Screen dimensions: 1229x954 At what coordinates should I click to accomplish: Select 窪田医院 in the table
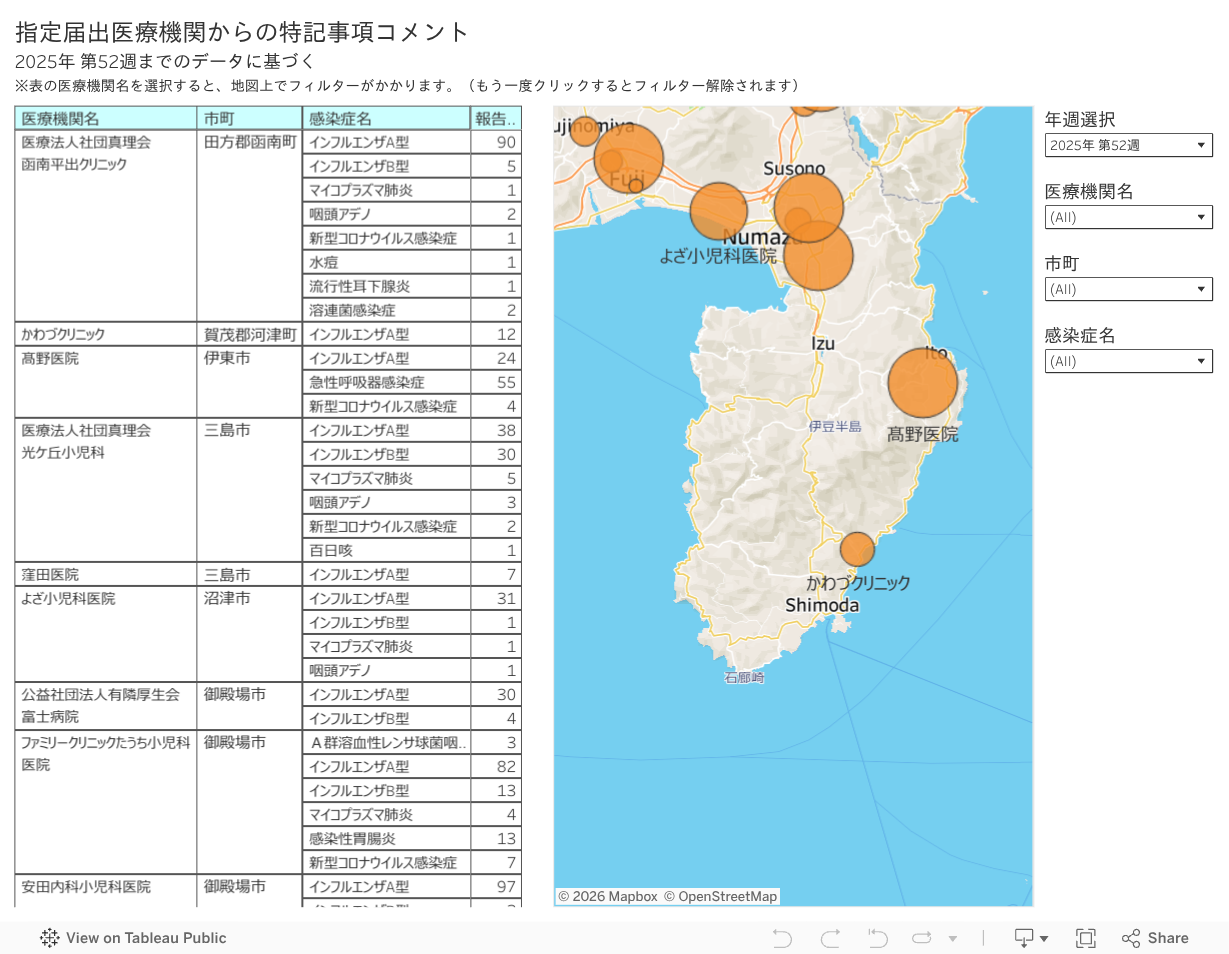50,574
